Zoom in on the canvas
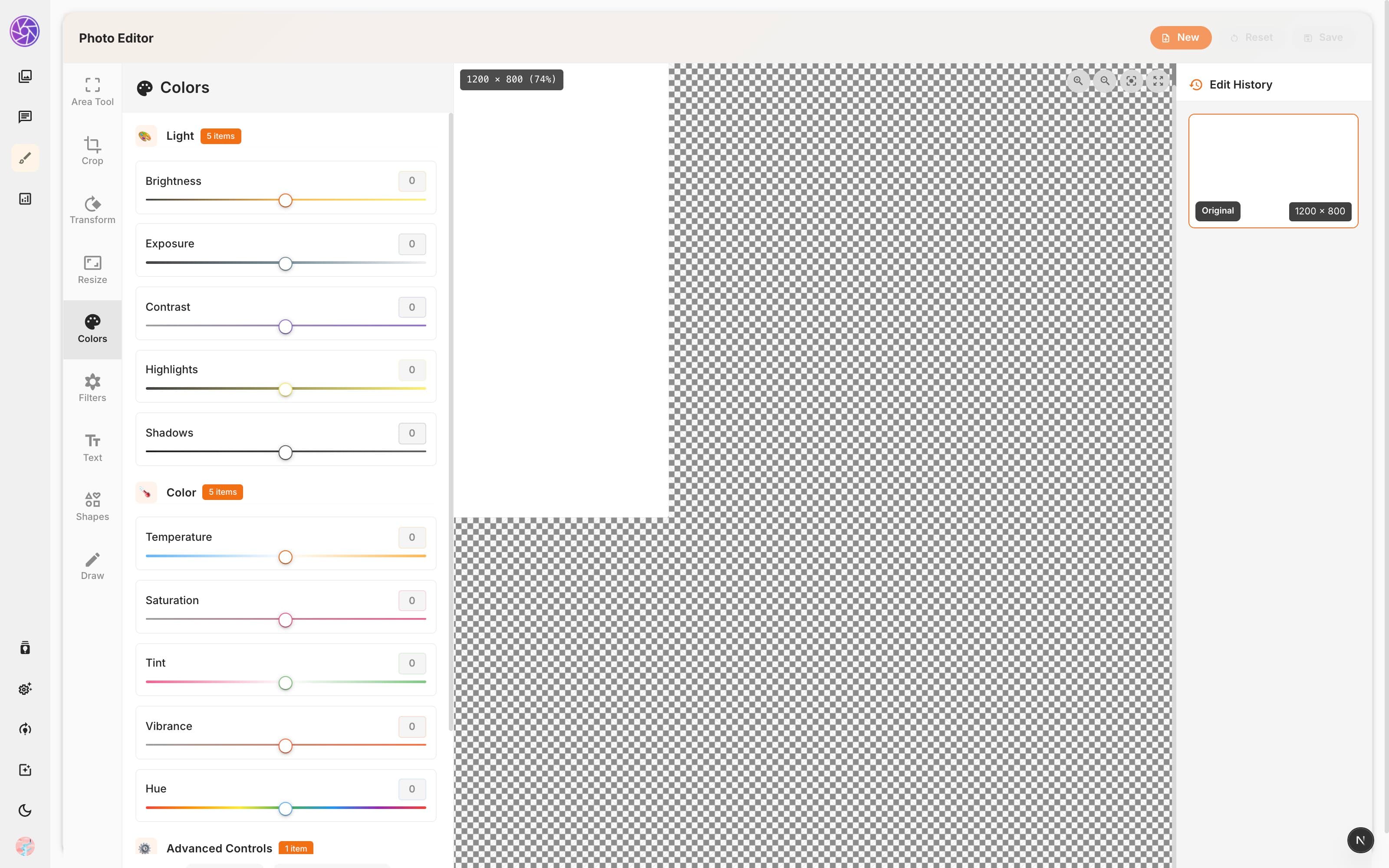The height and width of the screenshot is (868, 1389). pos(1078,81)
